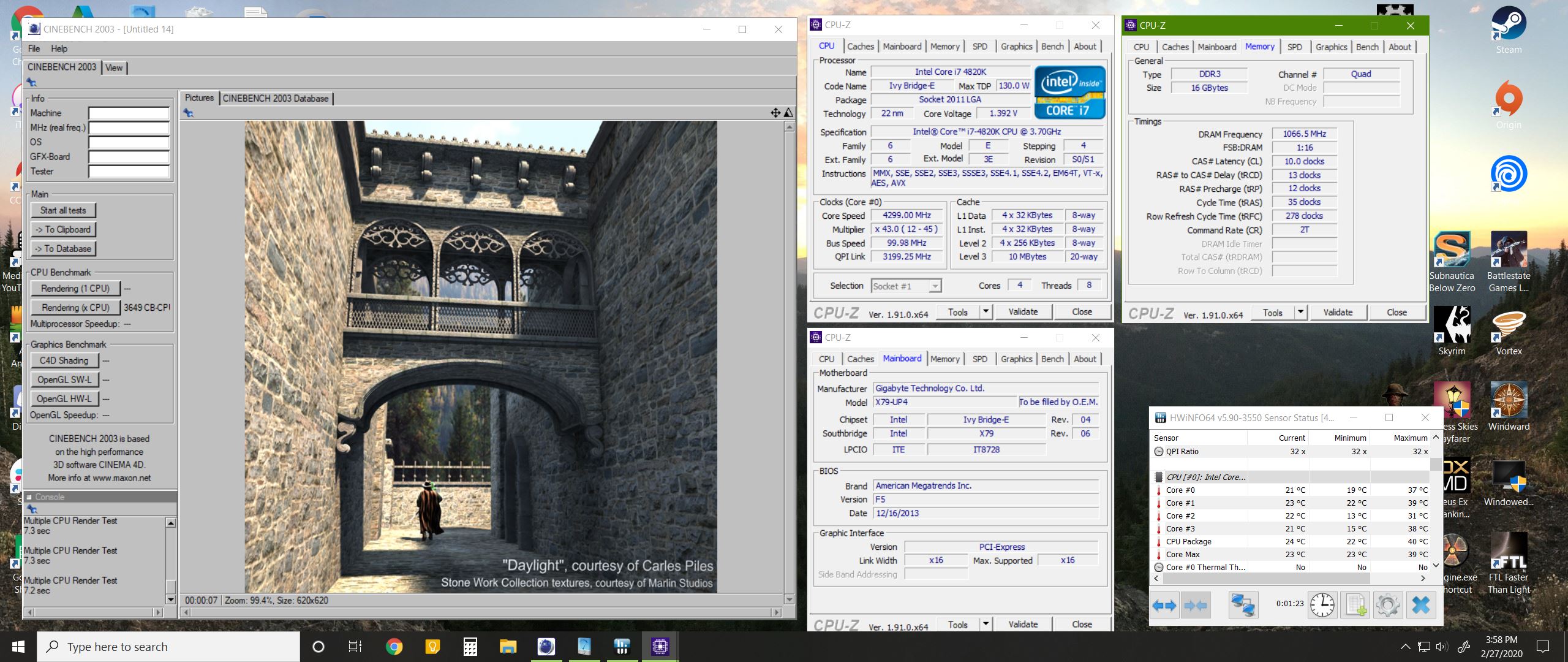Click pin icon above Info panel
This screenshot has height=662, width=1568.
pos(32,82)
